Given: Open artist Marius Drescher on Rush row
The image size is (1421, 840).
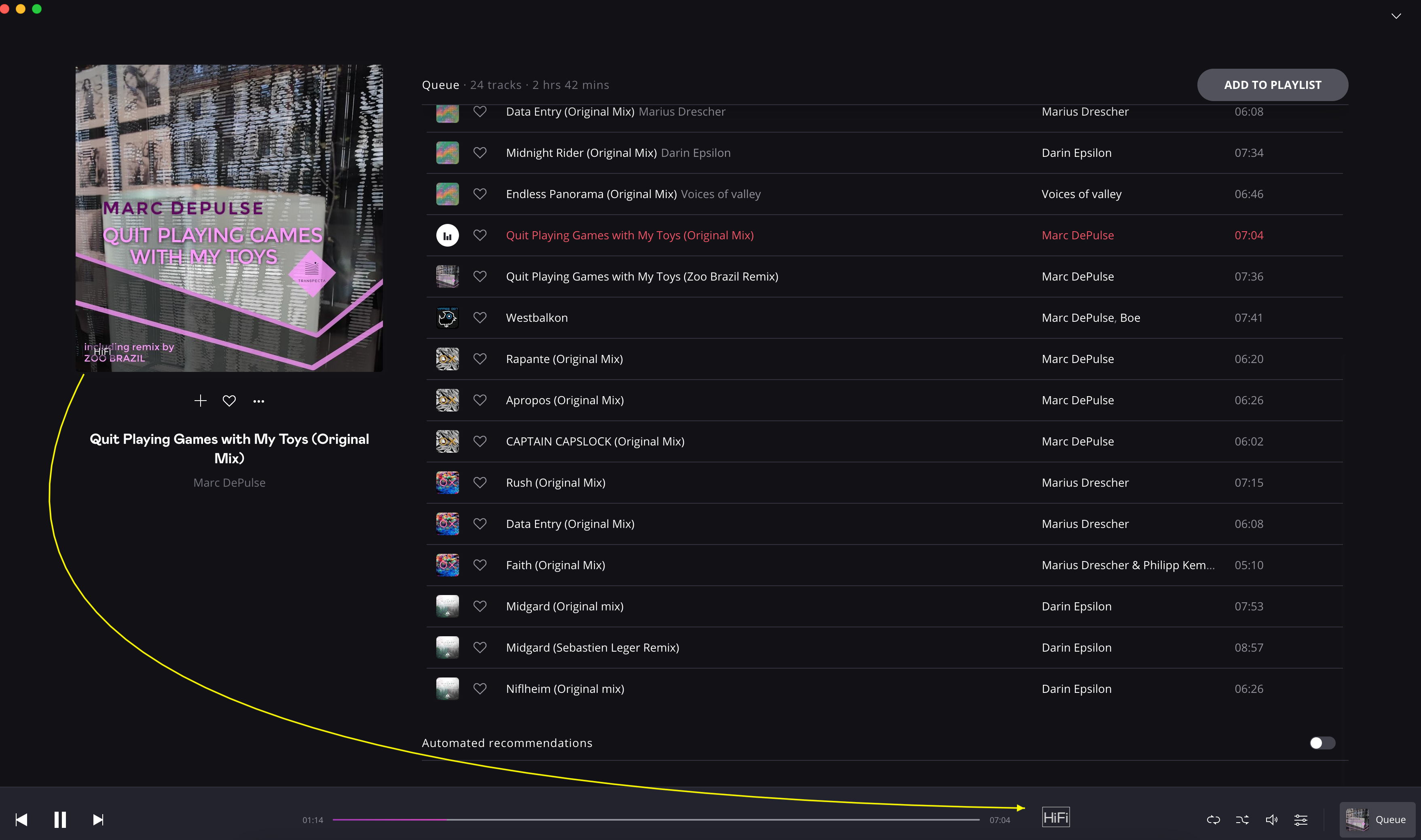Looking at the screenshot, I should (x=1085, y=482).
